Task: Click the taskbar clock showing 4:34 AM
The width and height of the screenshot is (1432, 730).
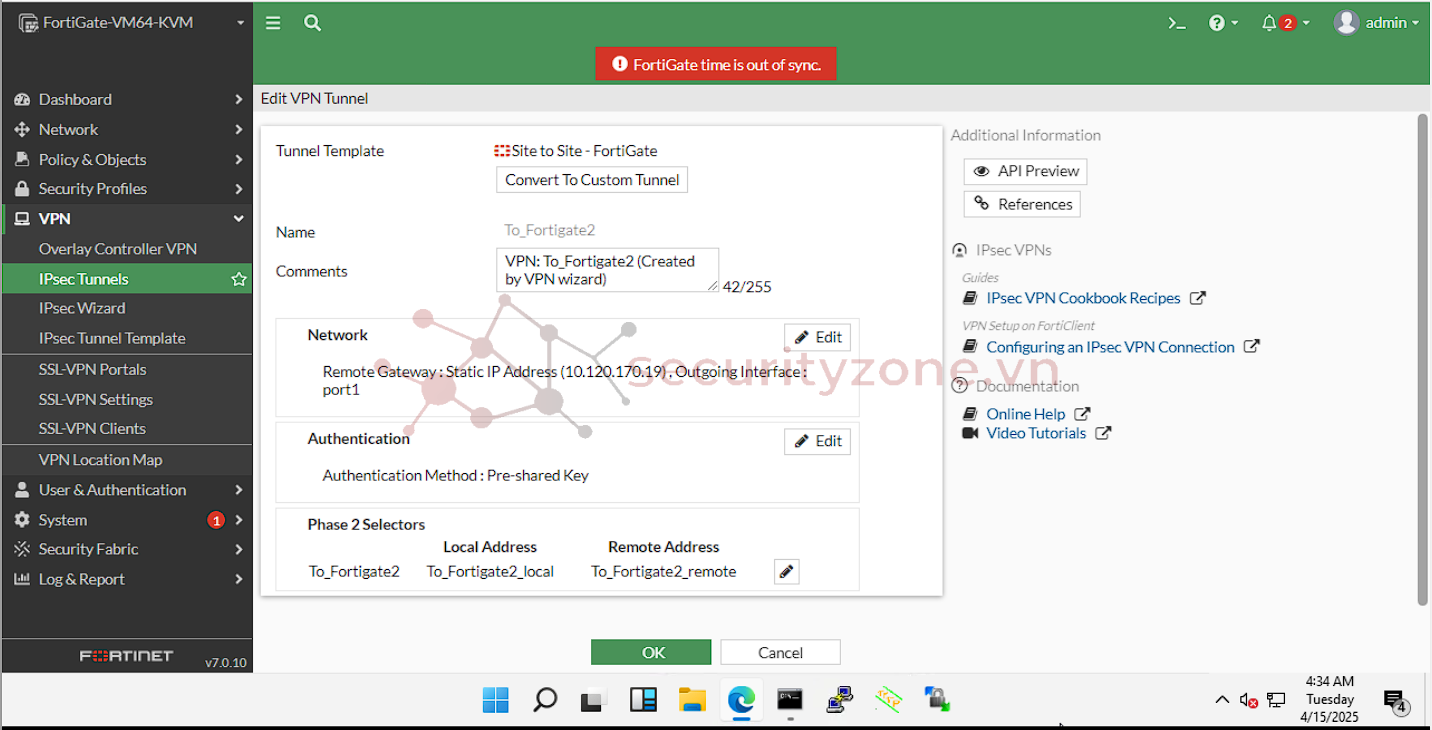Action: 1329,699
